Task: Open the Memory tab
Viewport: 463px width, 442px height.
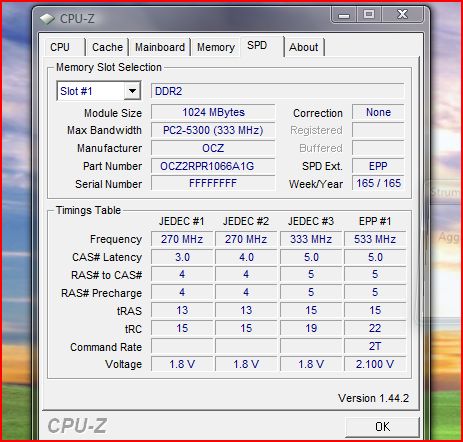Action: click(216, 47)
